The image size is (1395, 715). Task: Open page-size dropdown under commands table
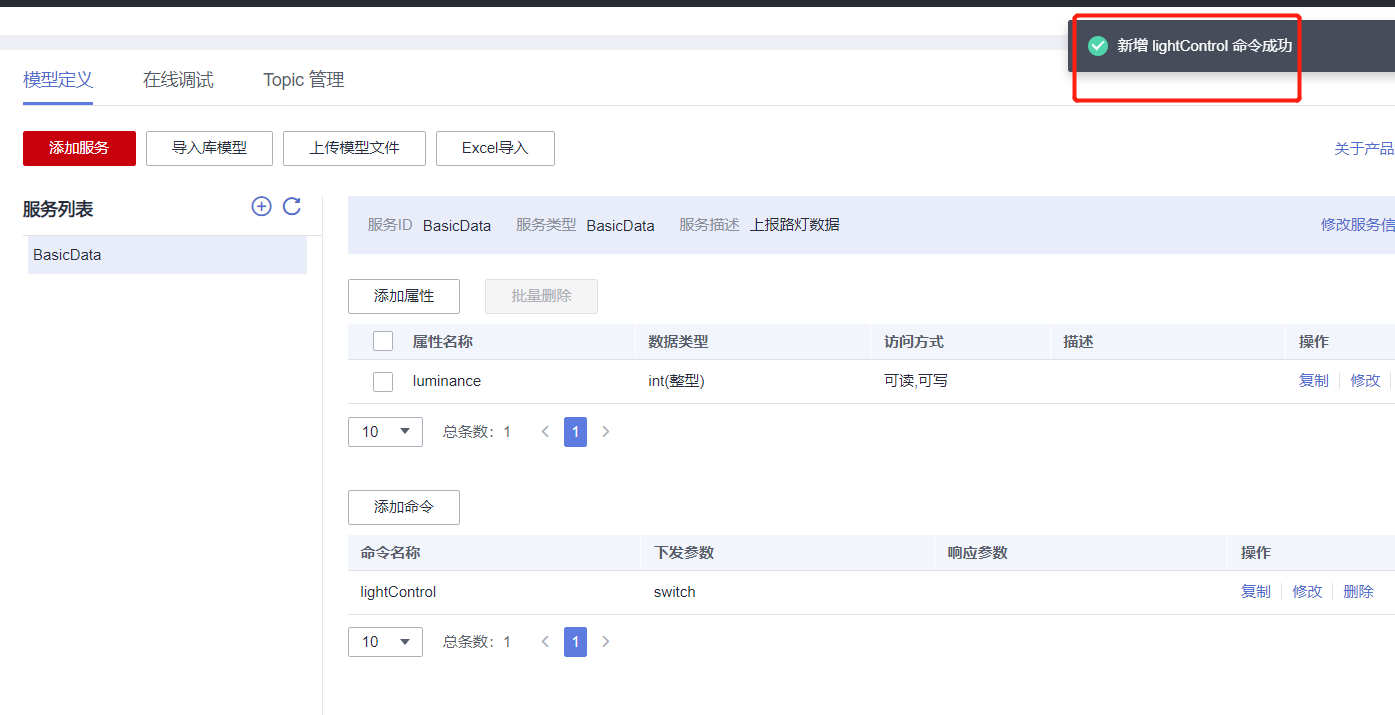385,642
